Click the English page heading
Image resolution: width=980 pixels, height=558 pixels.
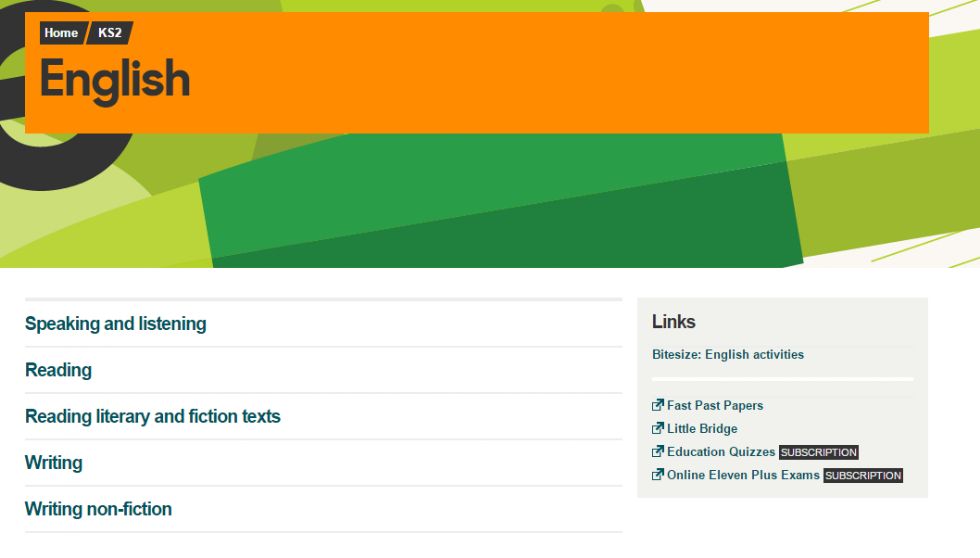pos(115,80)
